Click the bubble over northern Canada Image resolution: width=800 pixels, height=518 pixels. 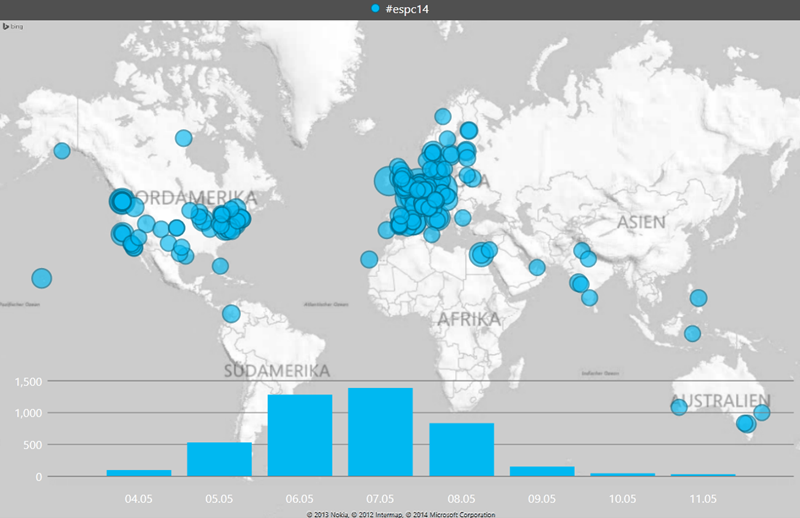(x=183, y=138)
